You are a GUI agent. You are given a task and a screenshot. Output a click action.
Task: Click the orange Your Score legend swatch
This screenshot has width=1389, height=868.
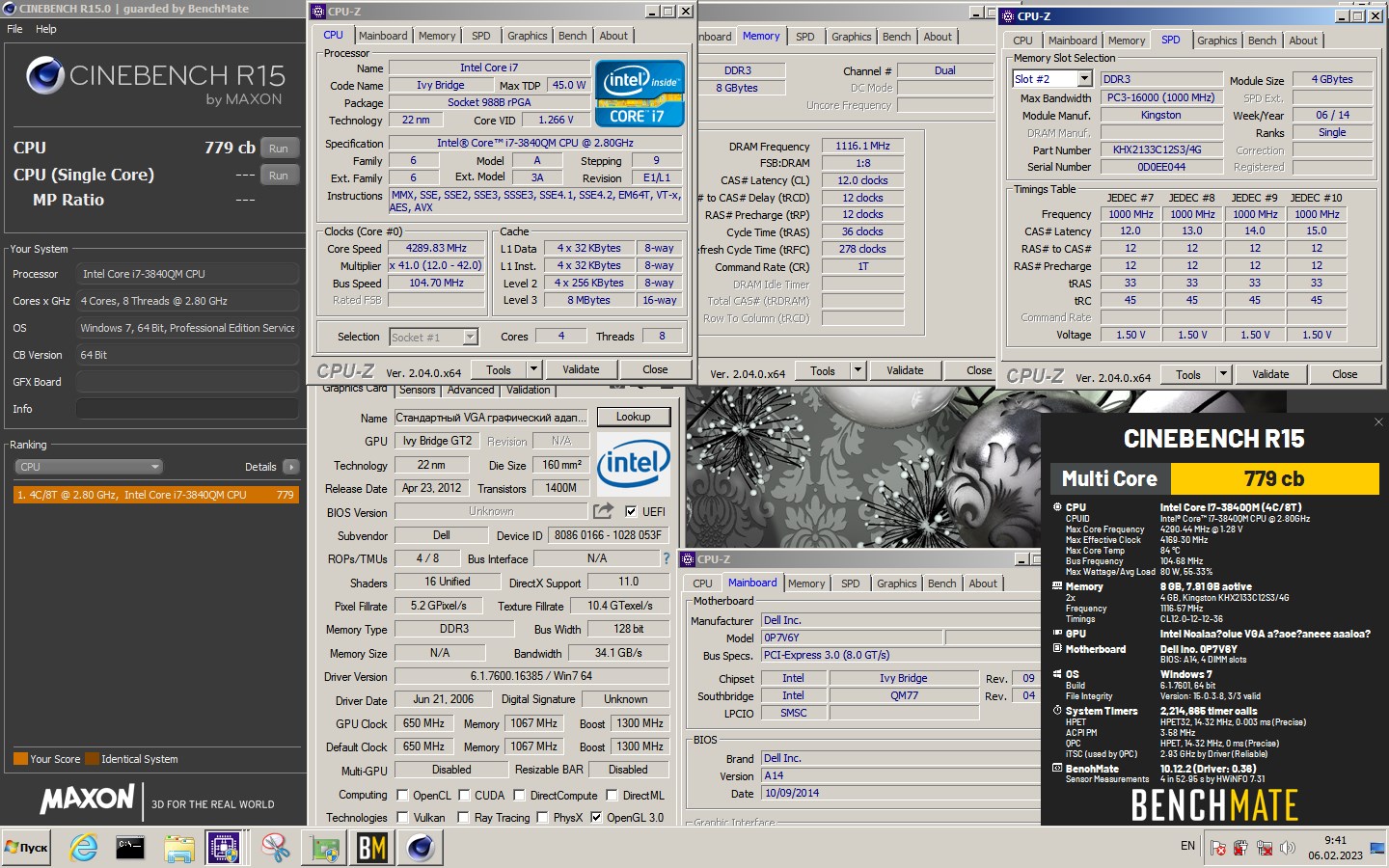click(20, 759)
